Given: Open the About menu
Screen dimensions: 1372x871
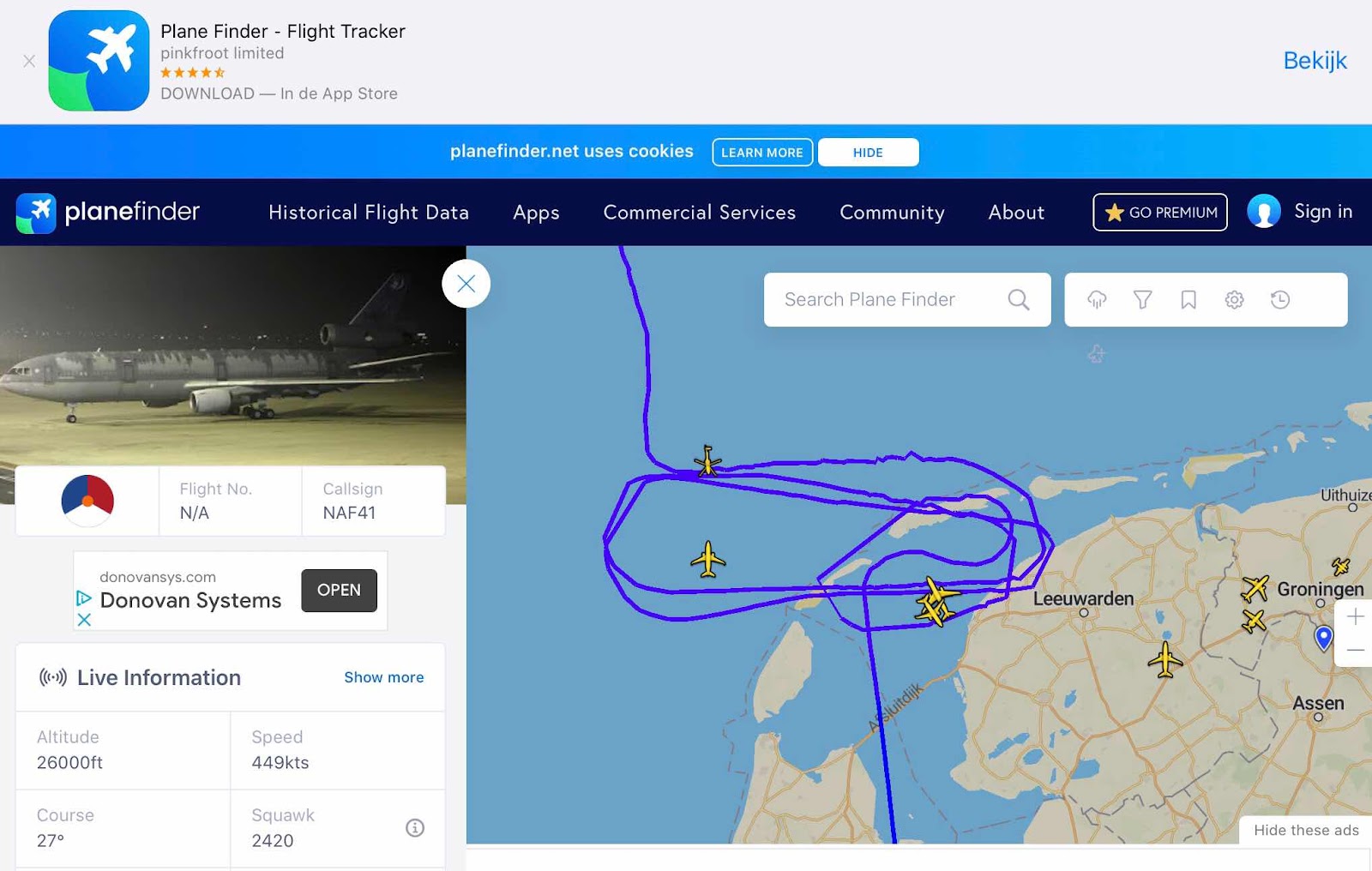Looking at the screenshot, I should tap(1016, 213).
